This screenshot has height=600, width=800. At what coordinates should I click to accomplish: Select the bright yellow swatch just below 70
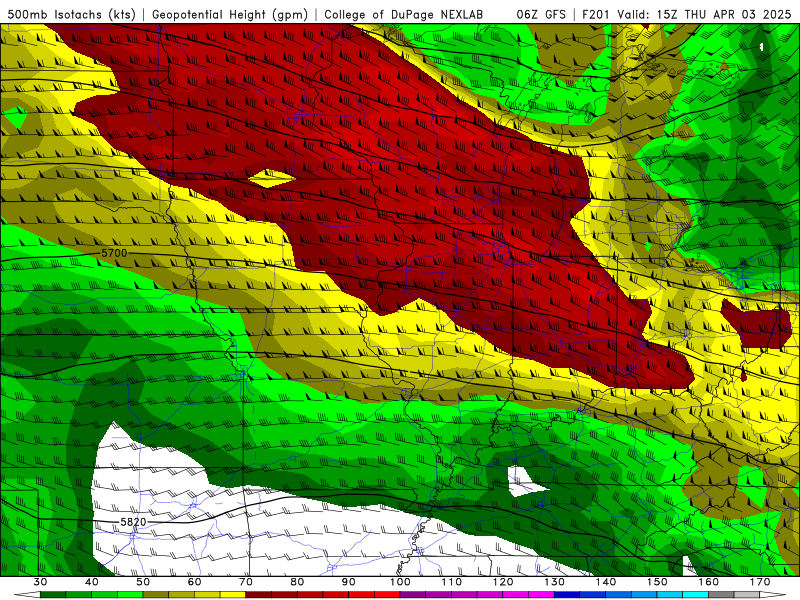click(233, 595)
